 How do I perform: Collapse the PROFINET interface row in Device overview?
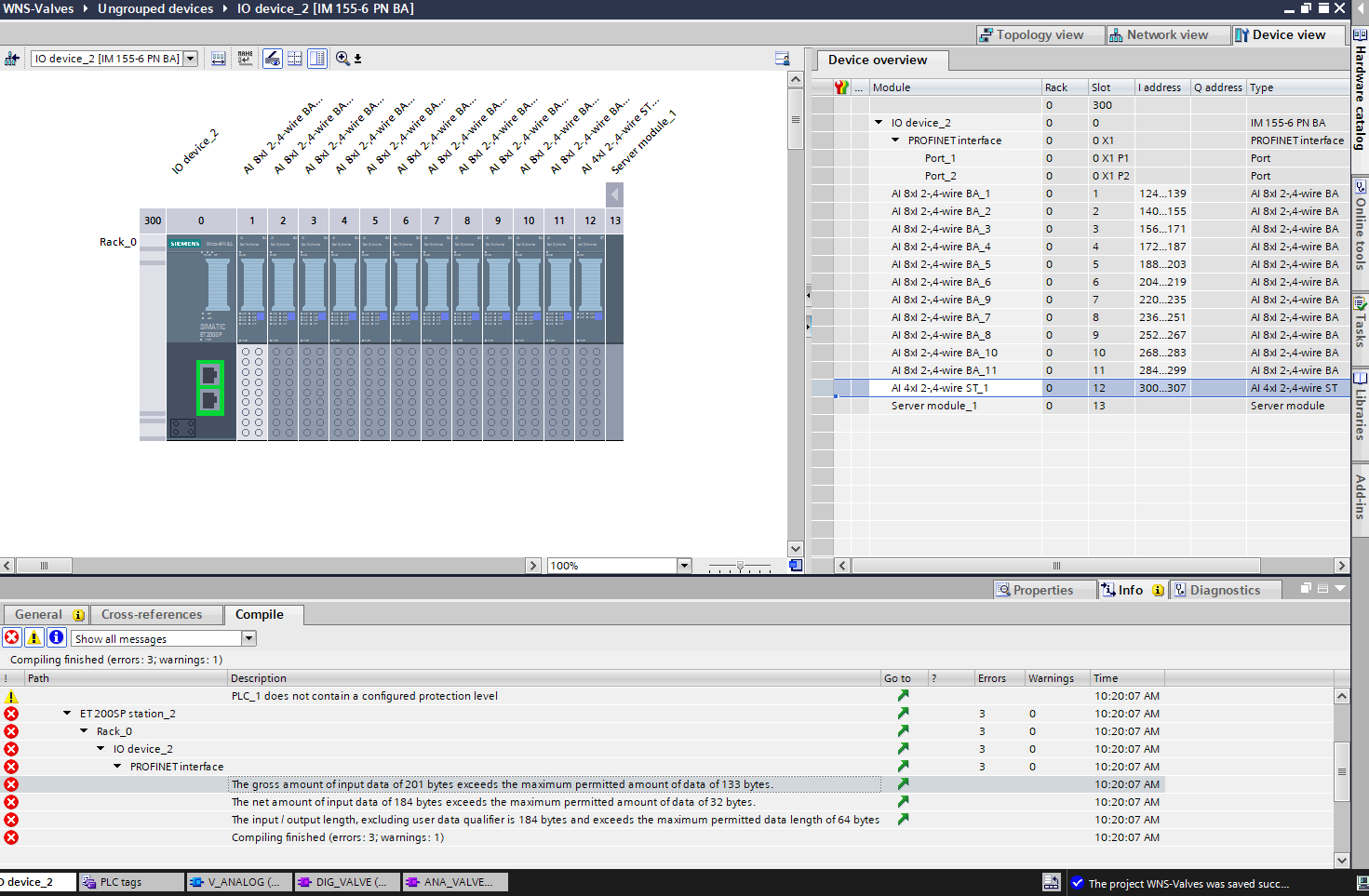point(895,140)
